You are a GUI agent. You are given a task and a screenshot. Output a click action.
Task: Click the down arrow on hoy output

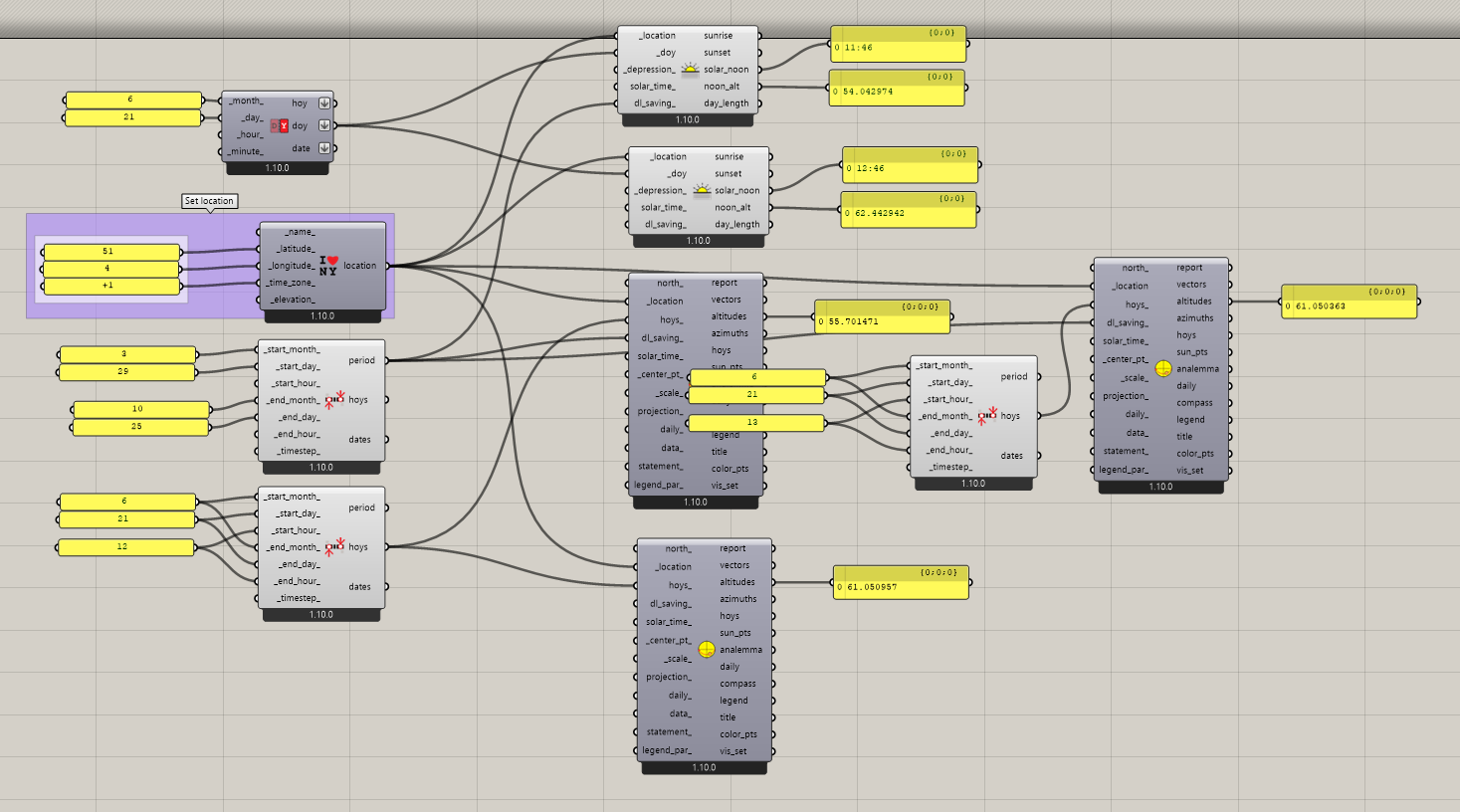324,103
